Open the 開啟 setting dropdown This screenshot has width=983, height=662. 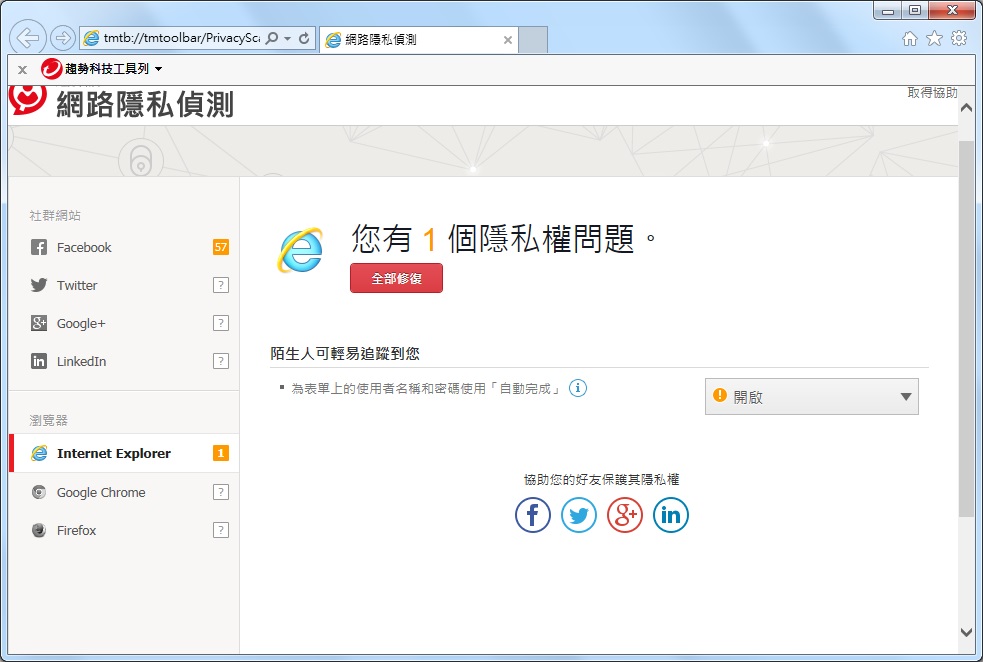coord(812,396)
